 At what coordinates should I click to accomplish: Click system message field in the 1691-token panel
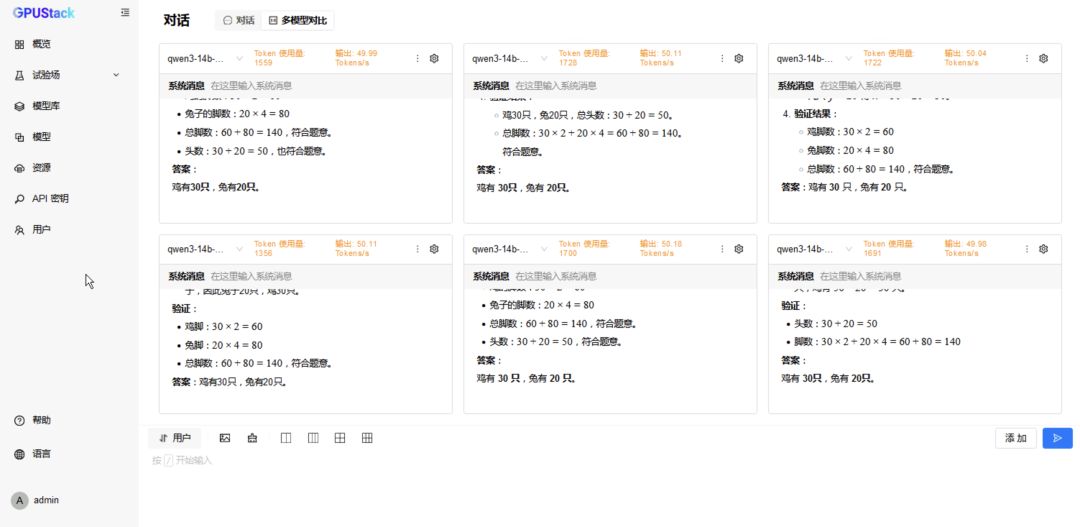pos(915,276)
